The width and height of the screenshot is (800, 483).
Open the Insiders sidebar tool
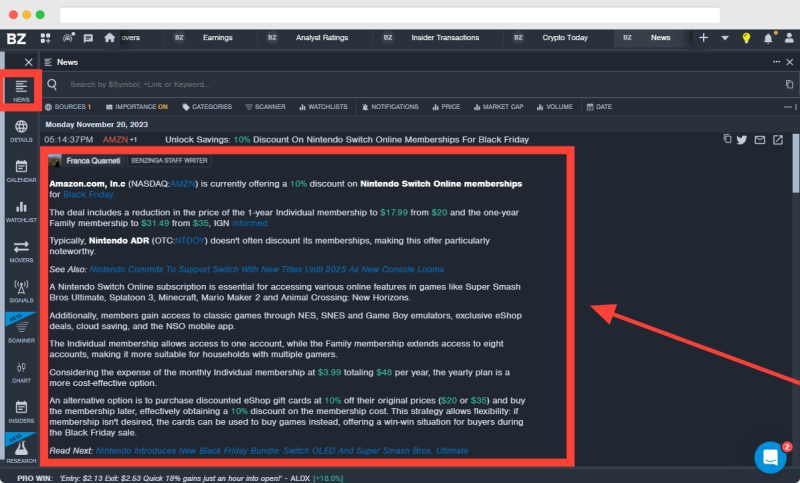[21, 413]
